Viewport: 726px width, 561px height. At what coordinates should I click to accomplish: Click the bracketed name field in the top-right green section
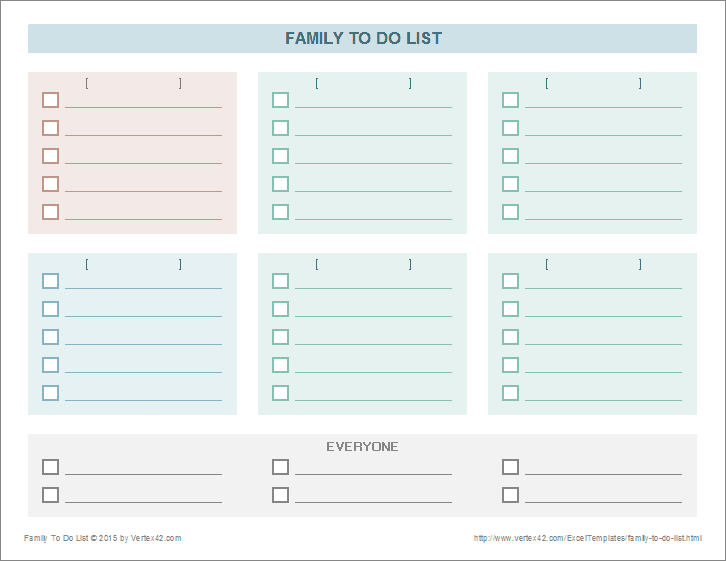(x=593, y=84)
